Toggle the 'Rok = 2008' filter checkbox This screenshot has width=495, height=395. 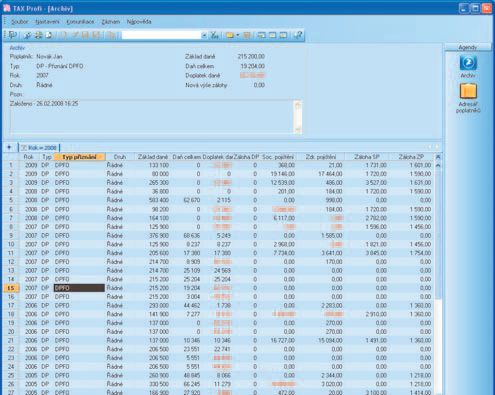pyautogui.click(x=24, y=147)
